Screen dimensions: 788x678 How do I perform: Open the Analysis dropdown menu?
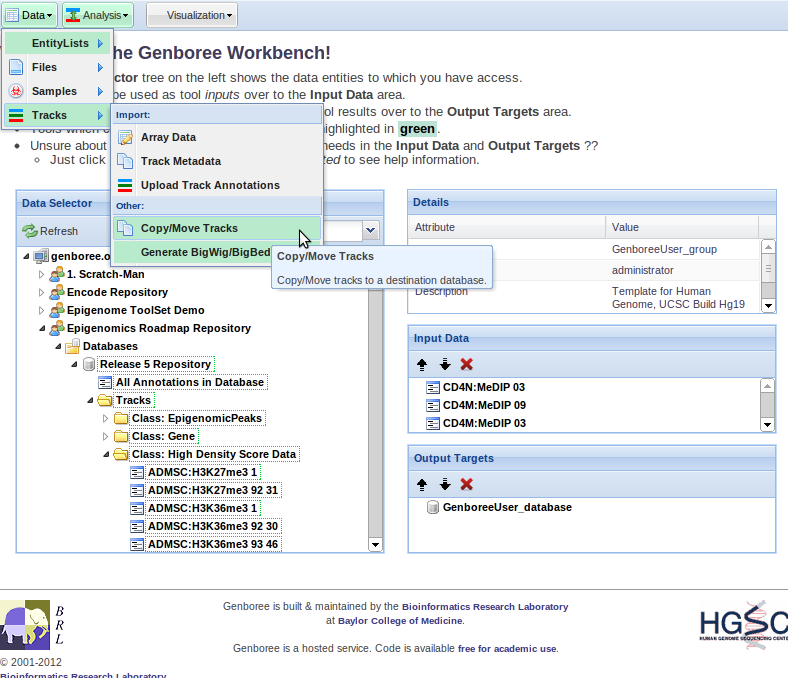[97, 15]
